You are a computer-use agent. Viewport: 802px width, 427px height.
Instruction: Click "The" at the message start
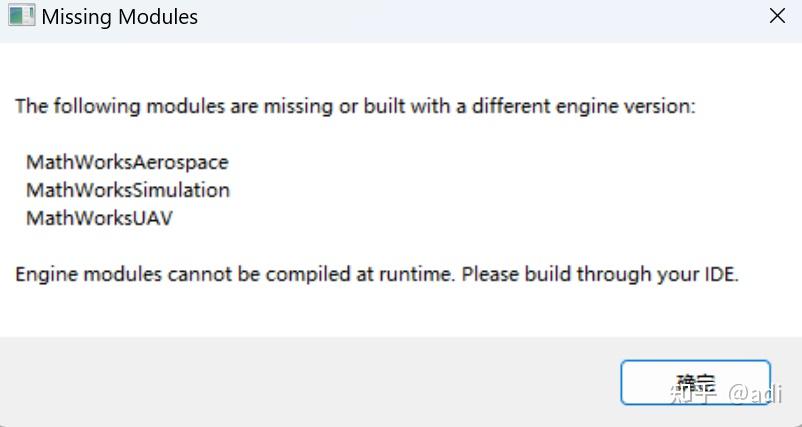[x=31, y=106]
